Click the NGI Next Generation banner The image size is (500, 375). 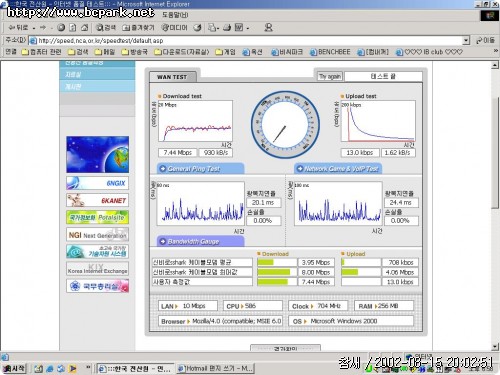coord(97,235)
